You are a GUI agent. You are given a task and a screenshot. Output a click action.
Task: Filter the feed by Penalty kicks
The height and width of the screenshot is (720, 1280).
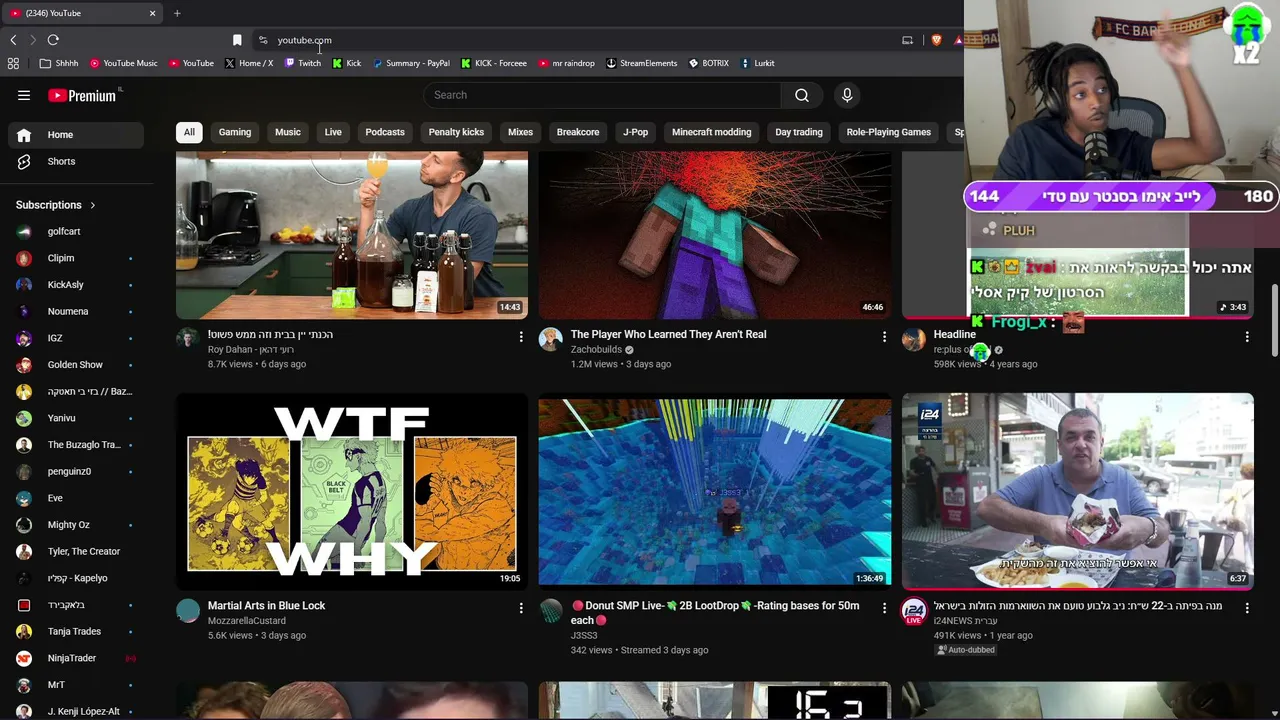point(456,132)
